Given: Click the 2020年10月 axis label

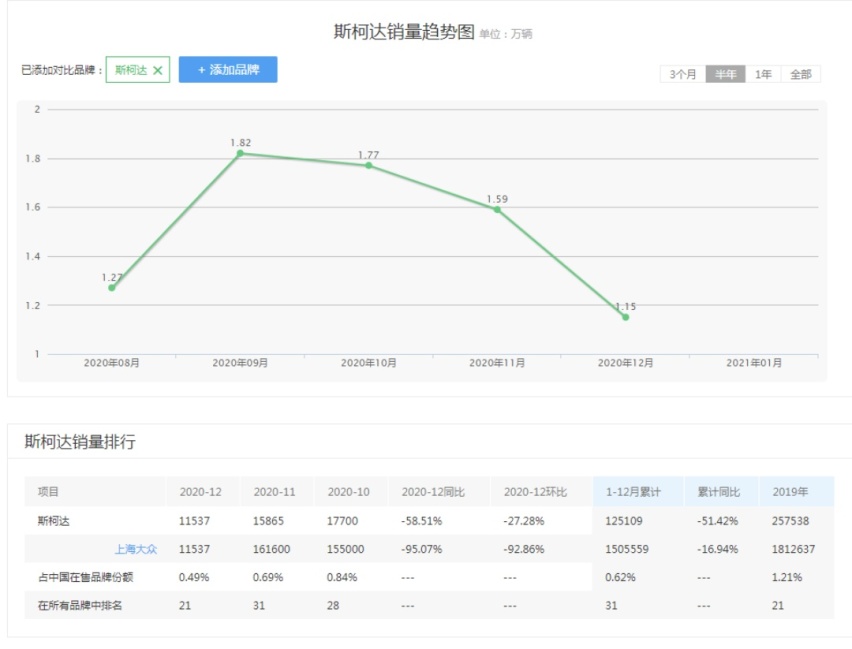Looking at the screenshot, I should point(368,363).
